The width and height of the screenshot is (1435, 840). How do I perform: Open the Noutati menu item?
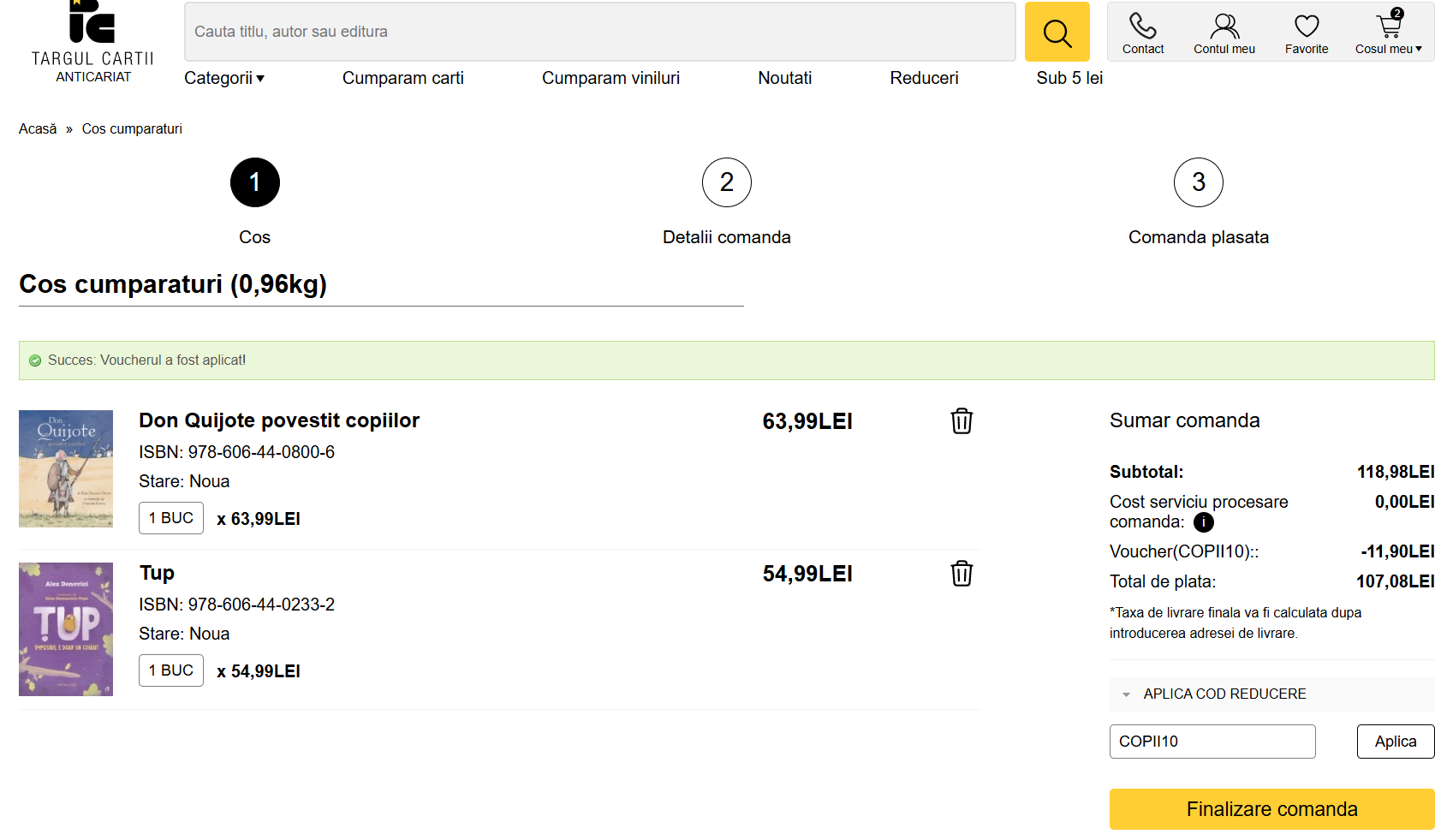point(784,78)
